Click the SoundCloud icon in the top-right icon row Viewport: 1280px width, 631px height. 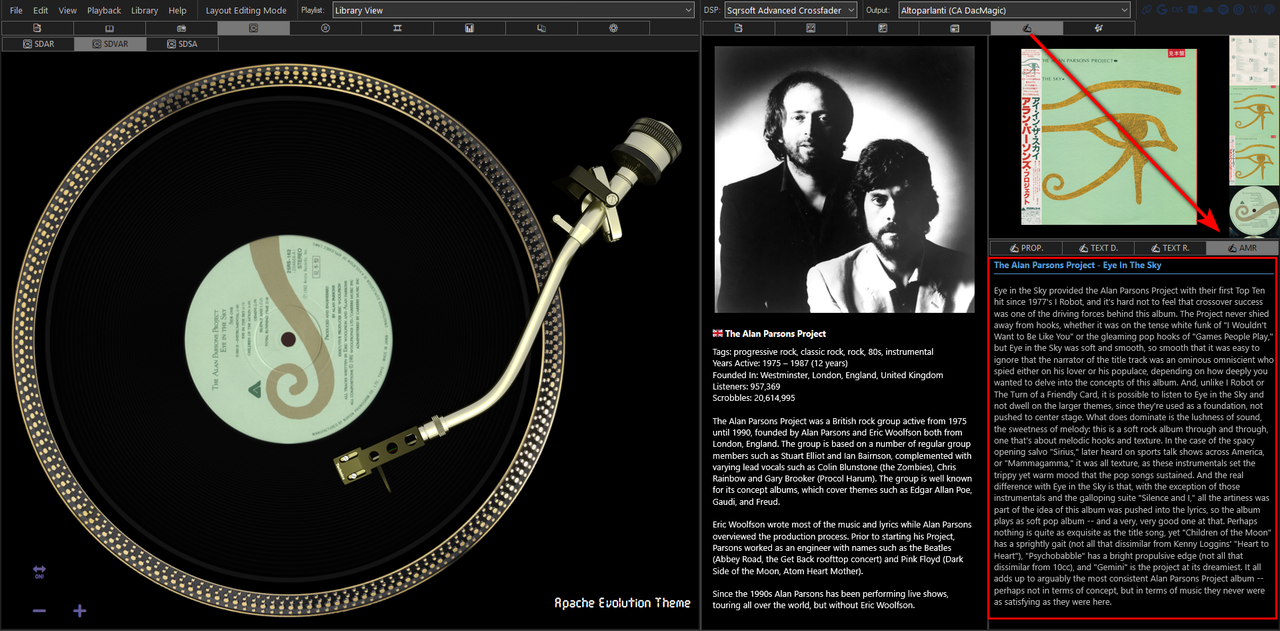(1208, 10)
